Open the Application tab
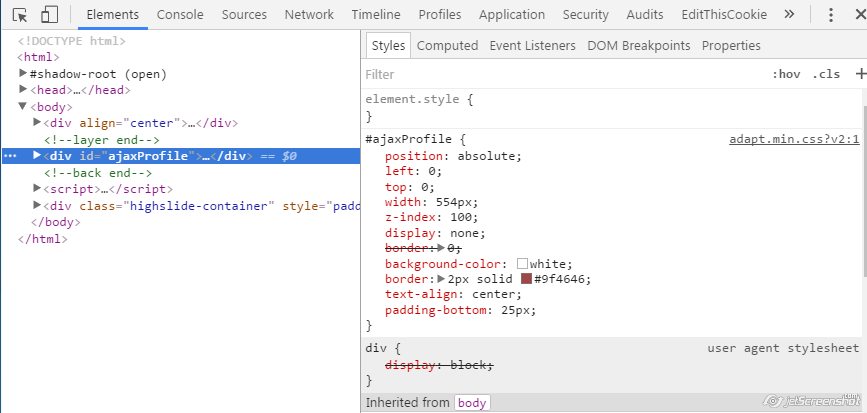This screenshot has width=867, height=413. click(x=512, y=15)
